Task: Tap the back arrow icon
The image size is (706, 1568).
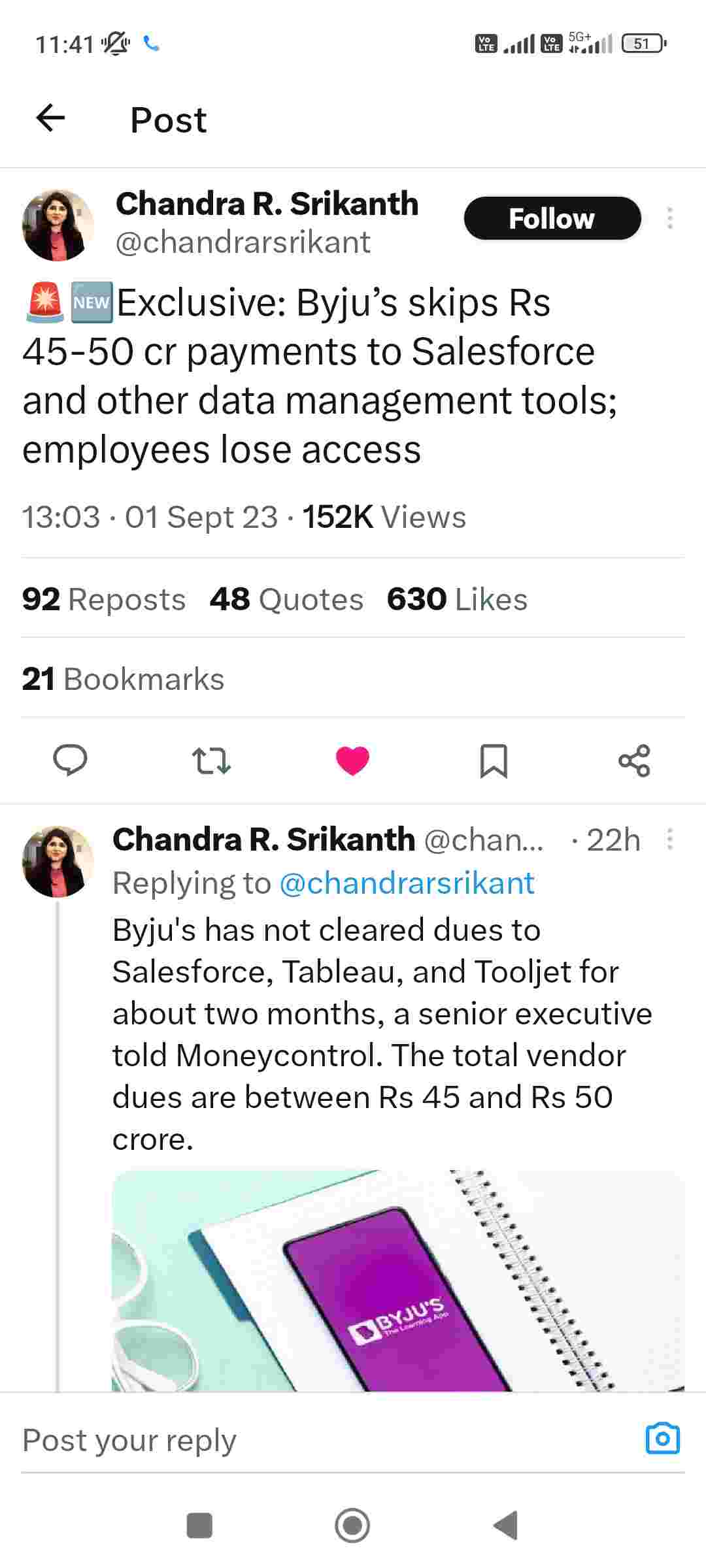Action: pos(50,118)
